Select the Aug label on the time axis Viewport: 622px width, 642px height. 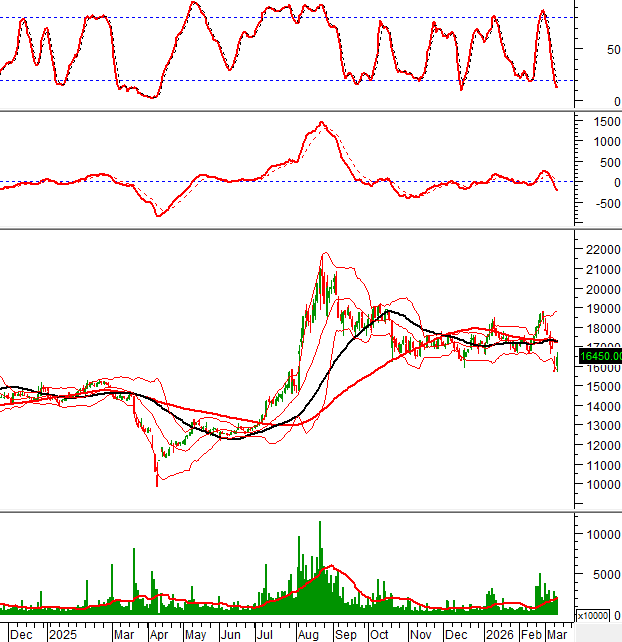309,634
